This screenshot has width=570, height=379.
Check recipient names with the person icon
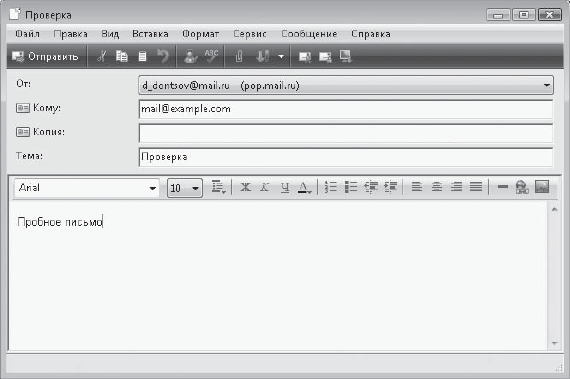point(190,56)
